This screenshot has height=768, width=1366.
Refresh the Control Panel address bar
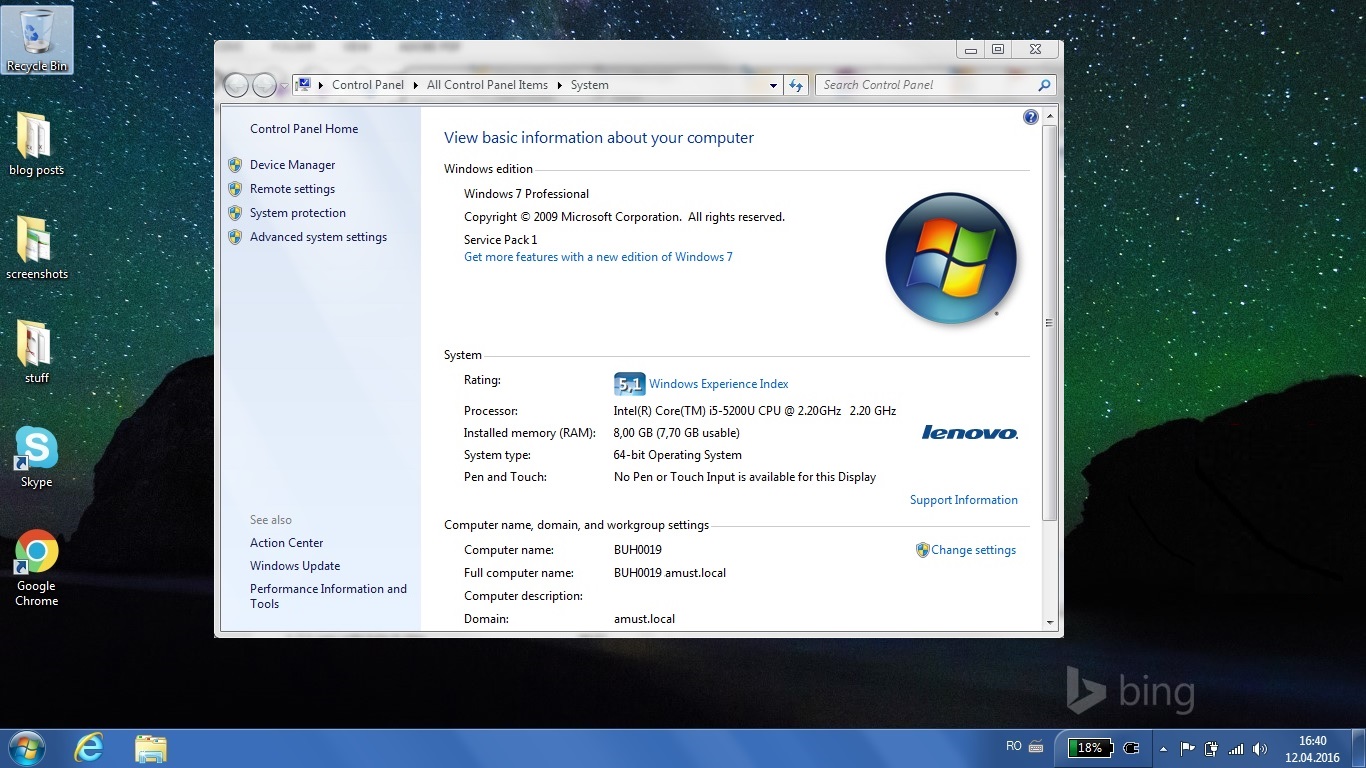pyautogui.click(x=796, y=85)
